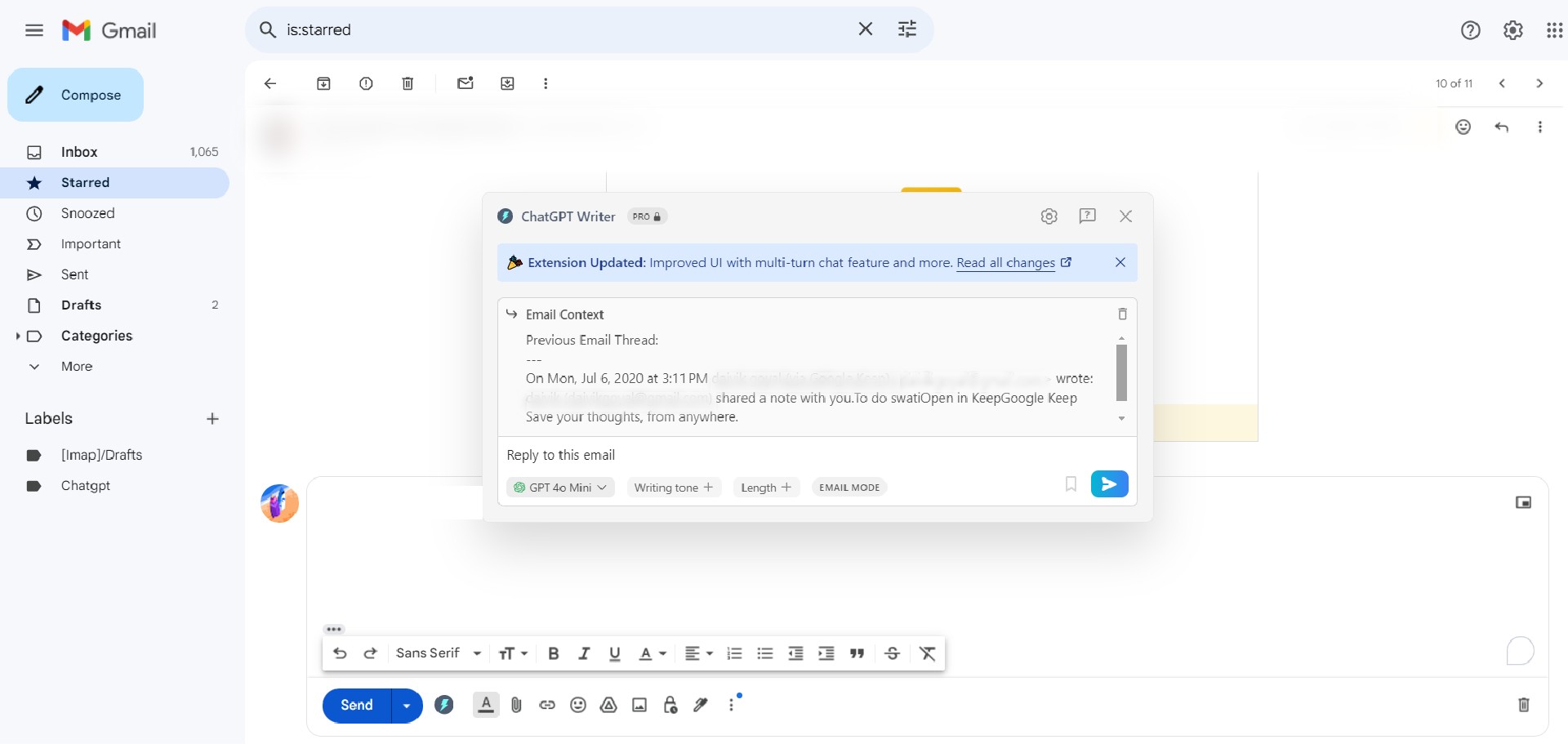Go back to Starred list arrow
1568x744 pixels.
(270, 83)
